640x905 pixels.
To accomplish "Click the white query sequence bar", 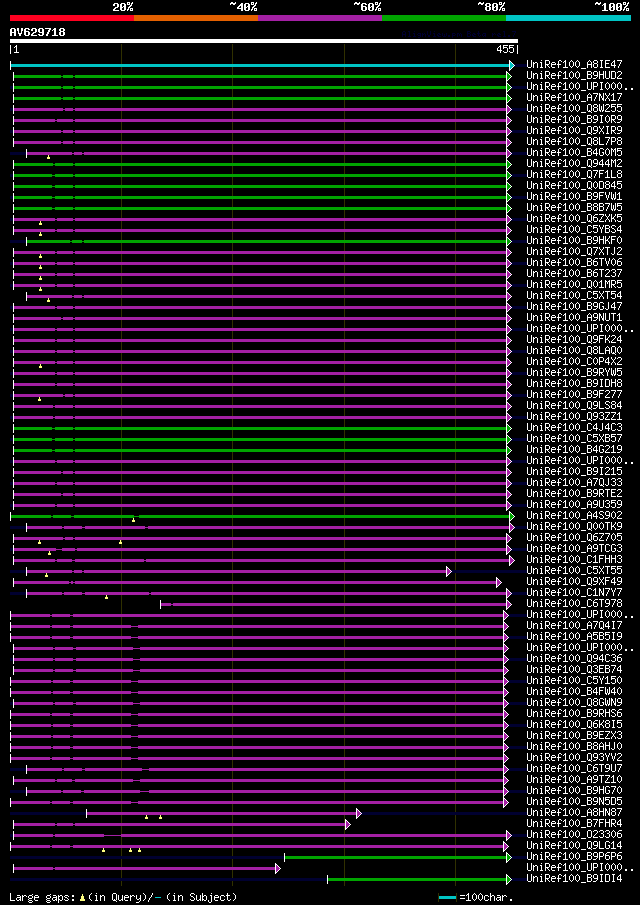I will coord(264,41).
